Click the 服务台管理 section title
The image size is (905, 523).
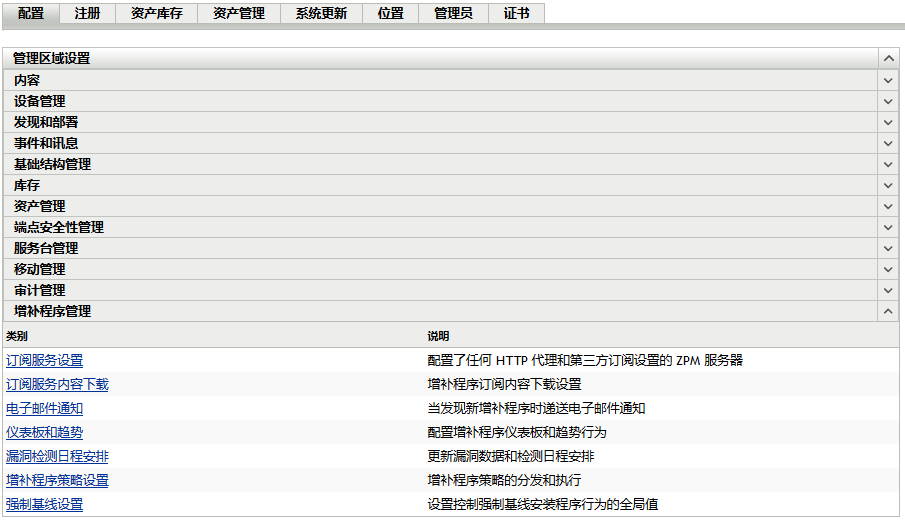pyautogui.click(x=46, y=248)
